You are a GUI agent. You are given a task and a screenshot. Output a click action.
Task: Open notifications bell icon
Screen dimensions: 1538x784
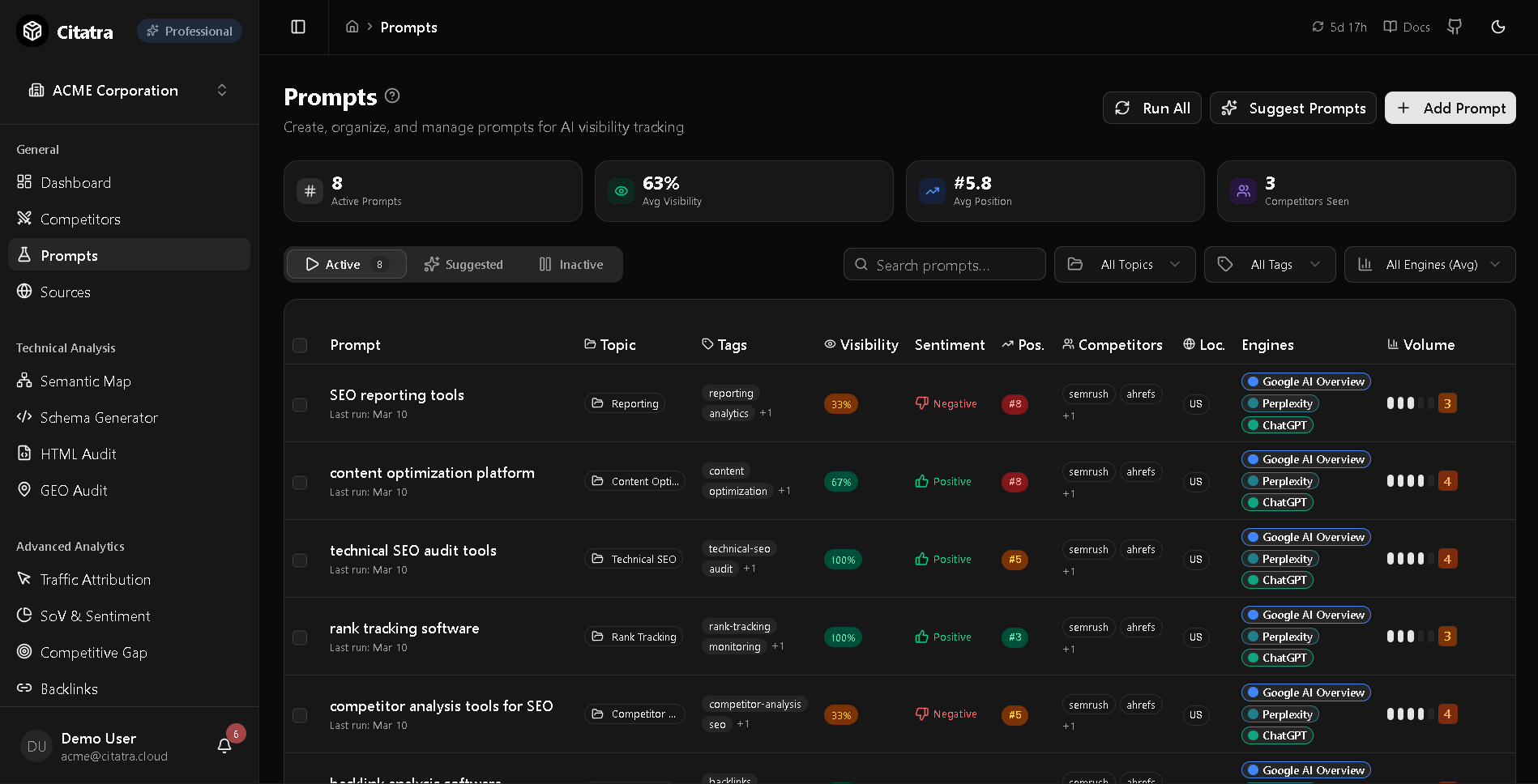tap(224, 745)
